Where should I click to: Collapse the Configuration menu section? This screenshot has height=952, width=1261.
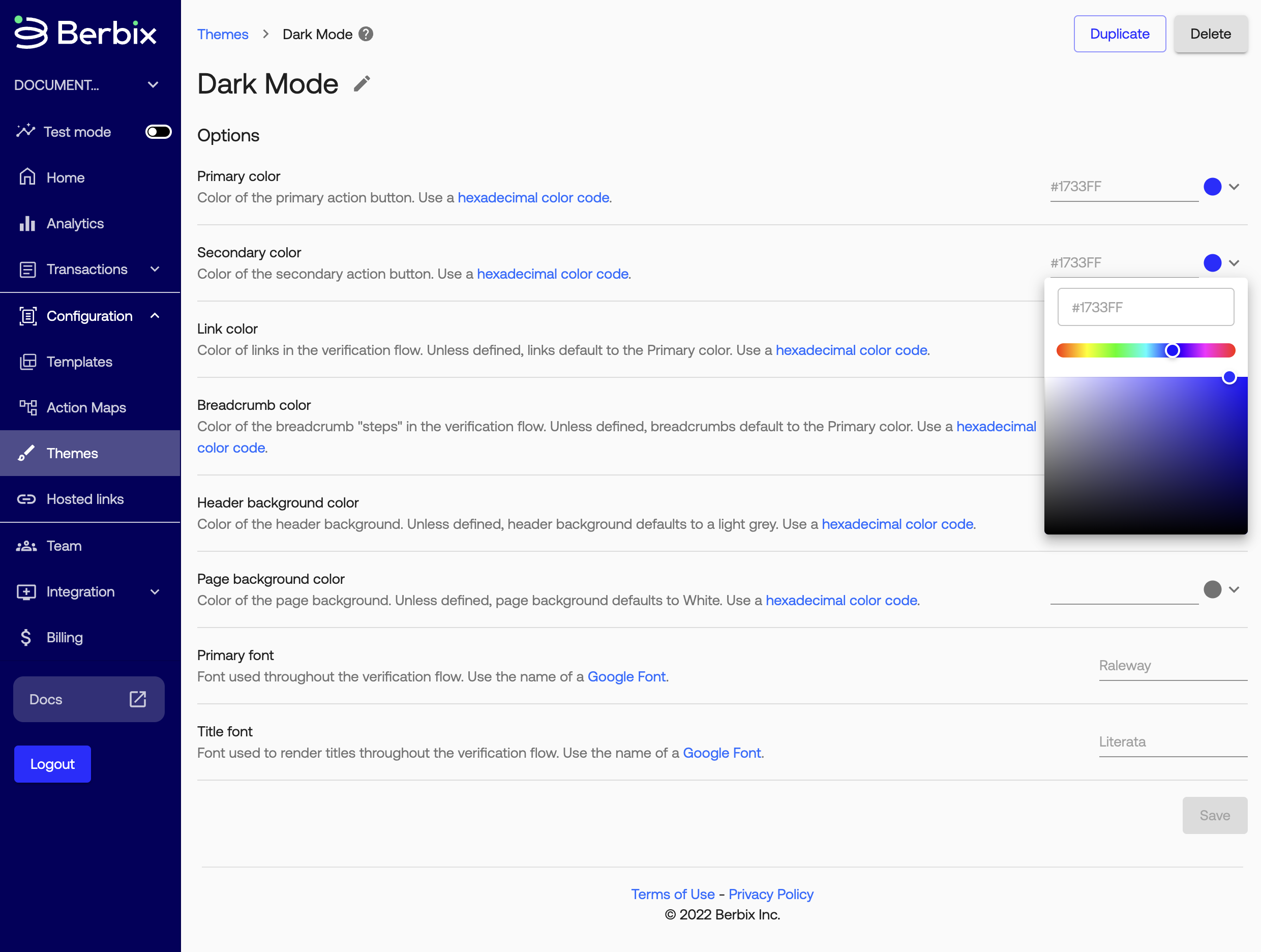[x=155, y=316]
